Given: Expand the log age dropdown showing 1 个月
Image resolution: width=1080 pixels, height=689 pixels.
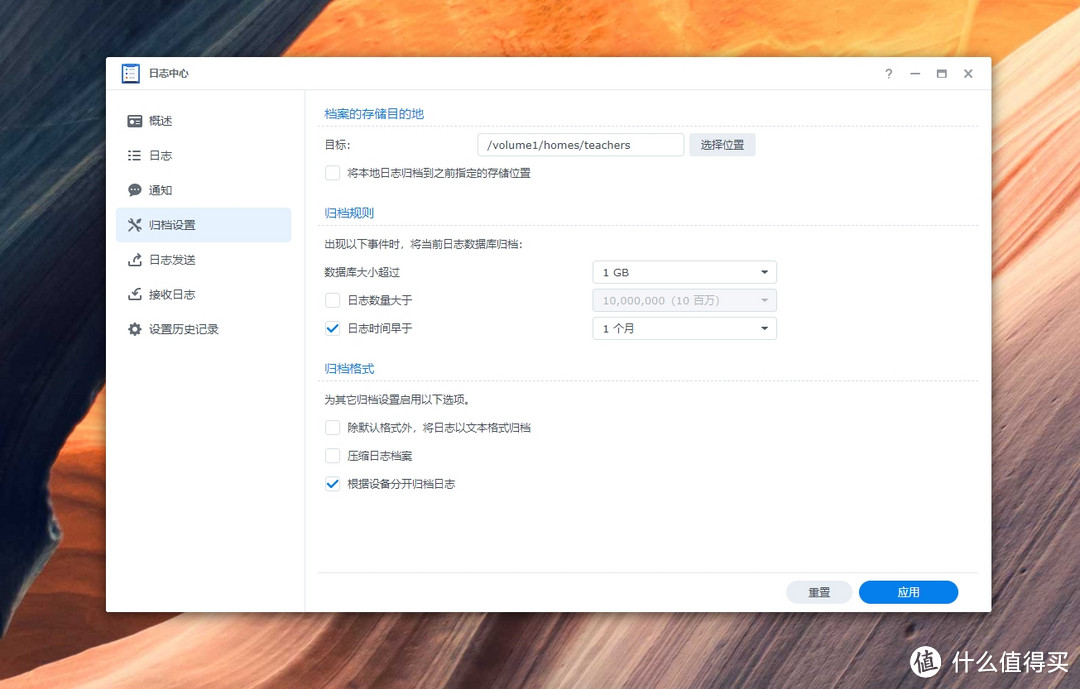Looking at the screenshot, I should [x=684, y=328].
